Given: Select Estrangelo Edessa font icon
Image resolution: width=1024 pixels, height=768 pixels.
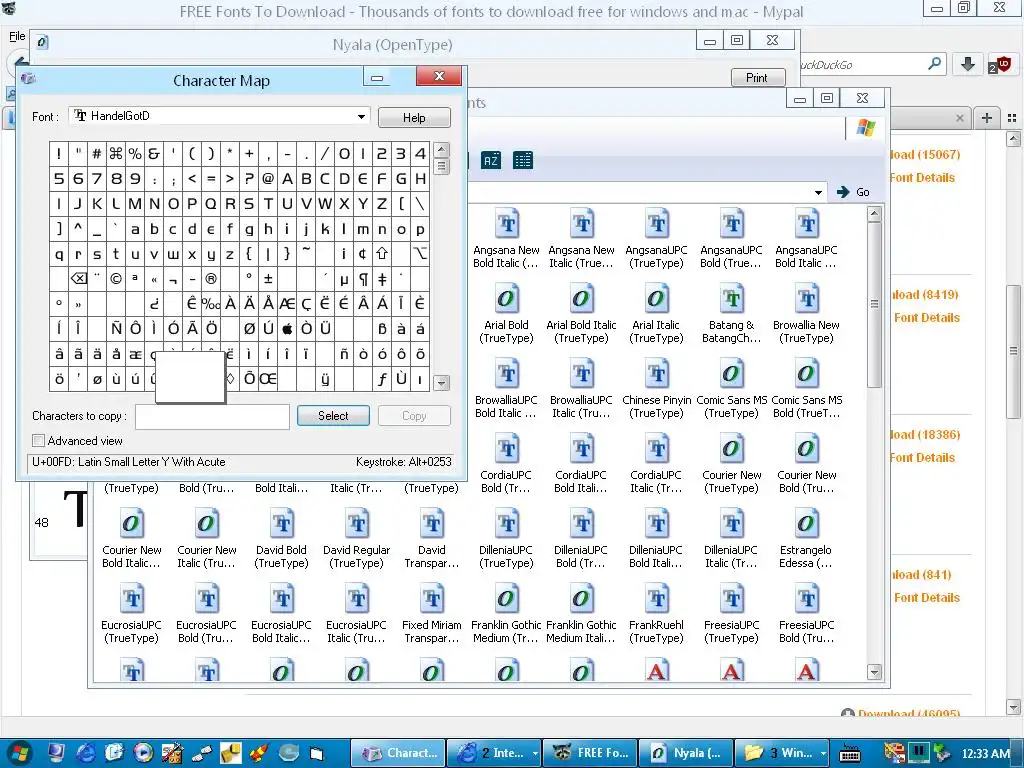Looking at the screenshot, I should (806, 539).
